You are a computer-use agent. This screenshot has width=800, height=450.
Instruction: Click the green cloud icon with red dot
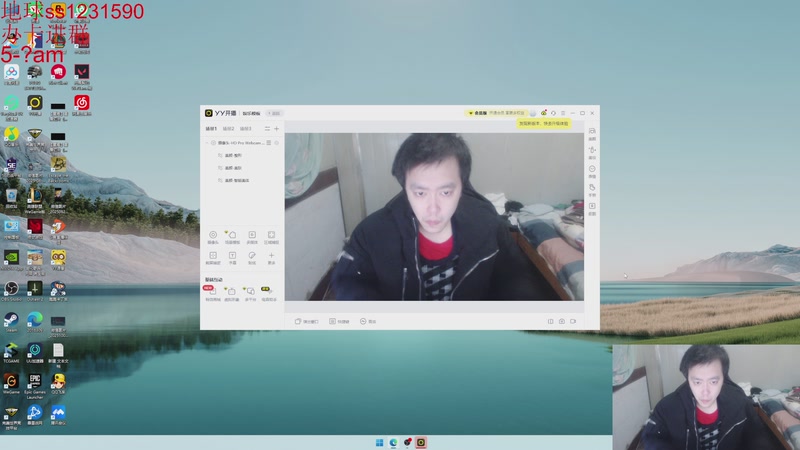click(x=544, y=113)
